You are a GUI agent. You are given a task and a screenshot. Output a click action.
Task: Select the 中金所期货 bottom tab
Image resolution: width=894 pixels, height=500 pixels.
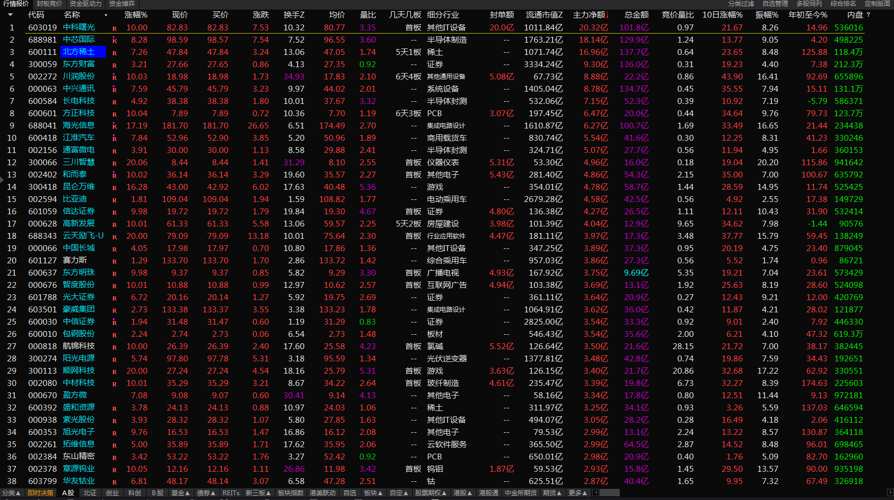click(x=521, y=493)
